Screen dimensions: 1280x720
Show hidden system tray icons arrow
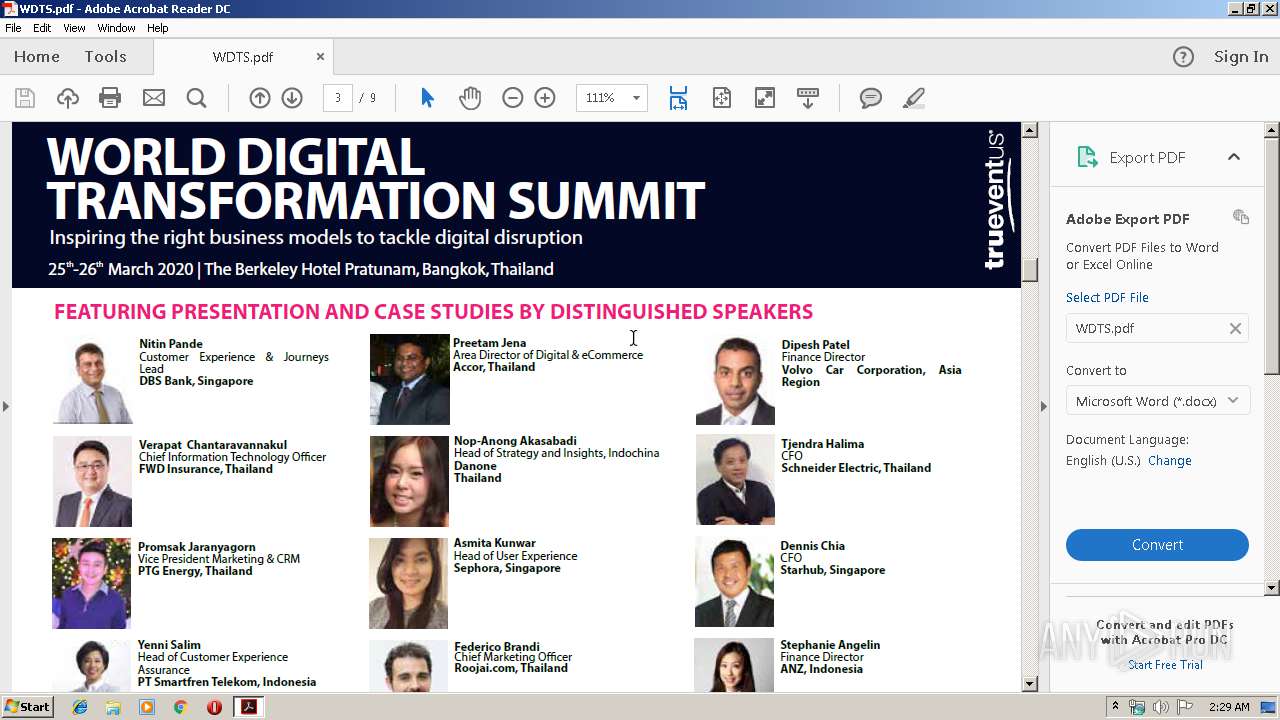pos(1115,707)
